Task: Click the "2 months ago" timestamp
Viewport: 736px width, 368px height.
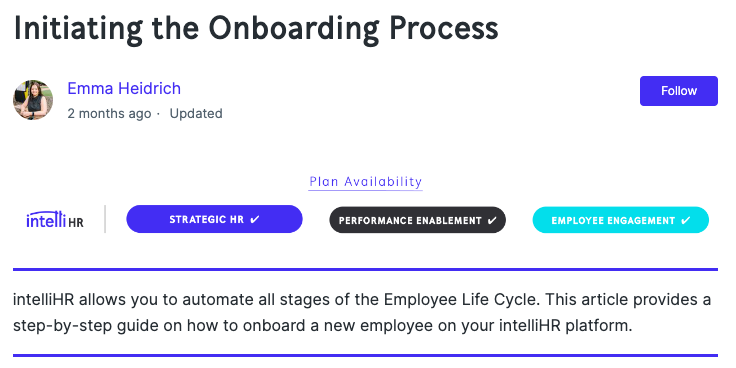Action: (x=109, y=114)
